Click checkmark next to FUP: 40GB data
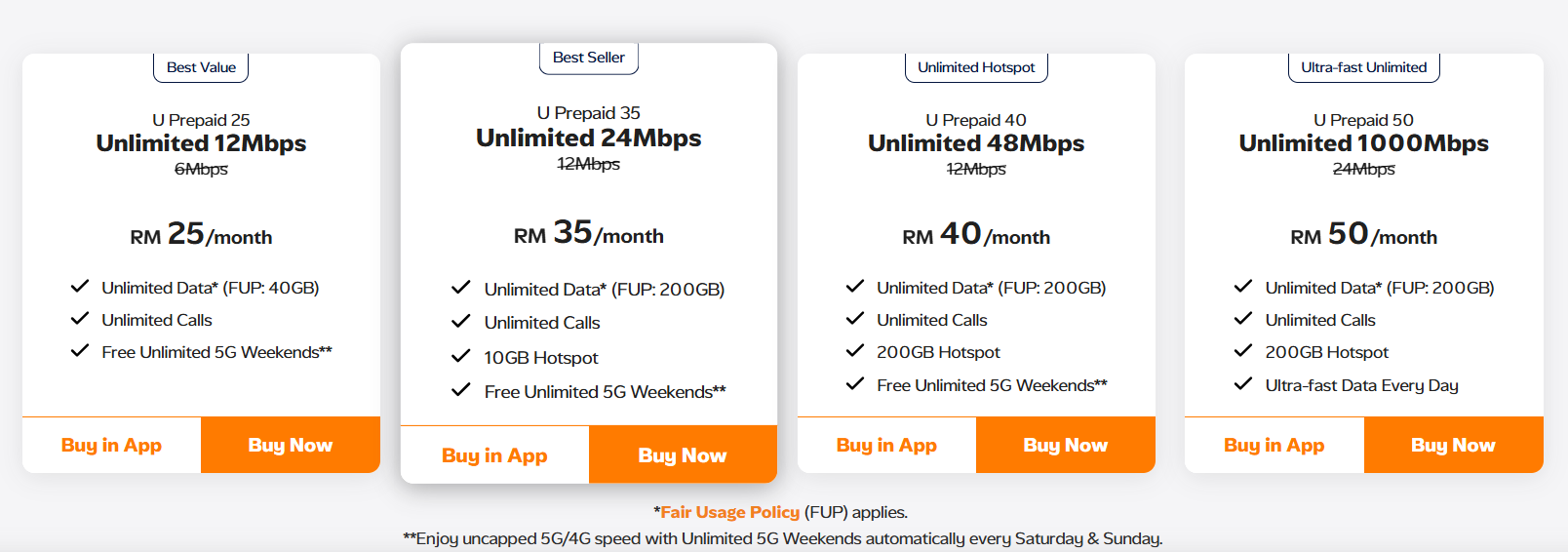Image resolution: width=1568 pixels, height=552 pixels. pos(80,287)
